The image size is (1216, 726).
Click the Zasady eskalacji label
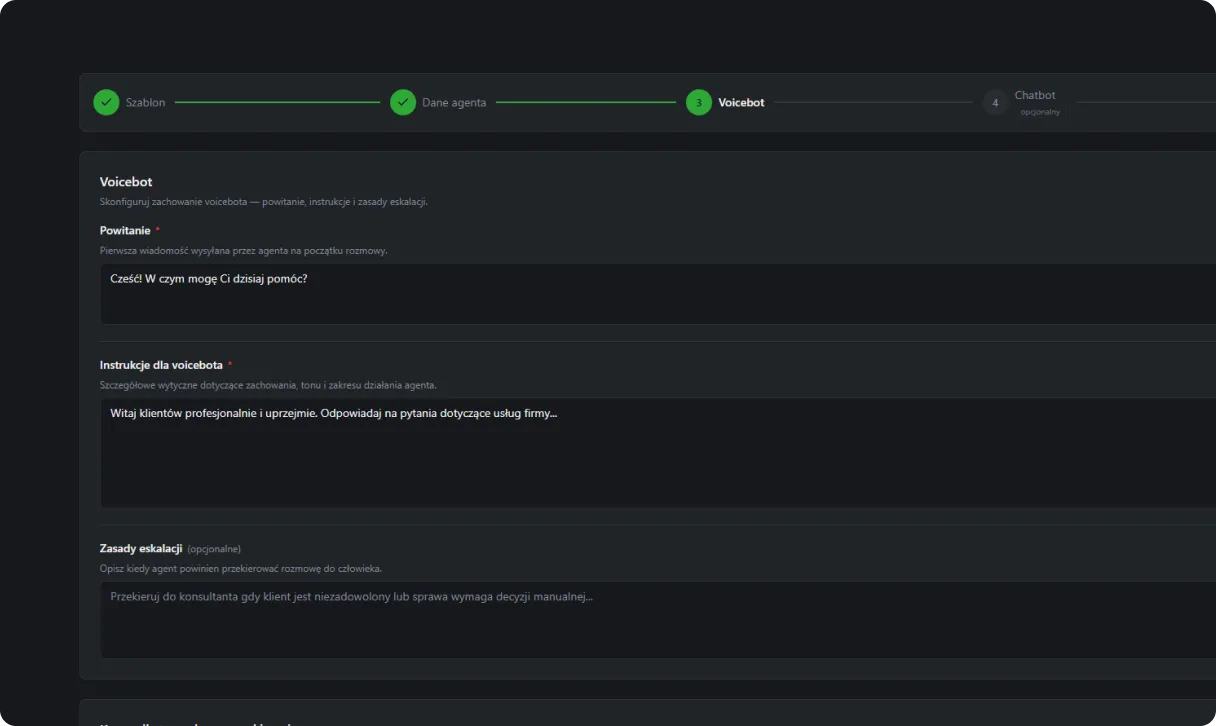point(141,548)
